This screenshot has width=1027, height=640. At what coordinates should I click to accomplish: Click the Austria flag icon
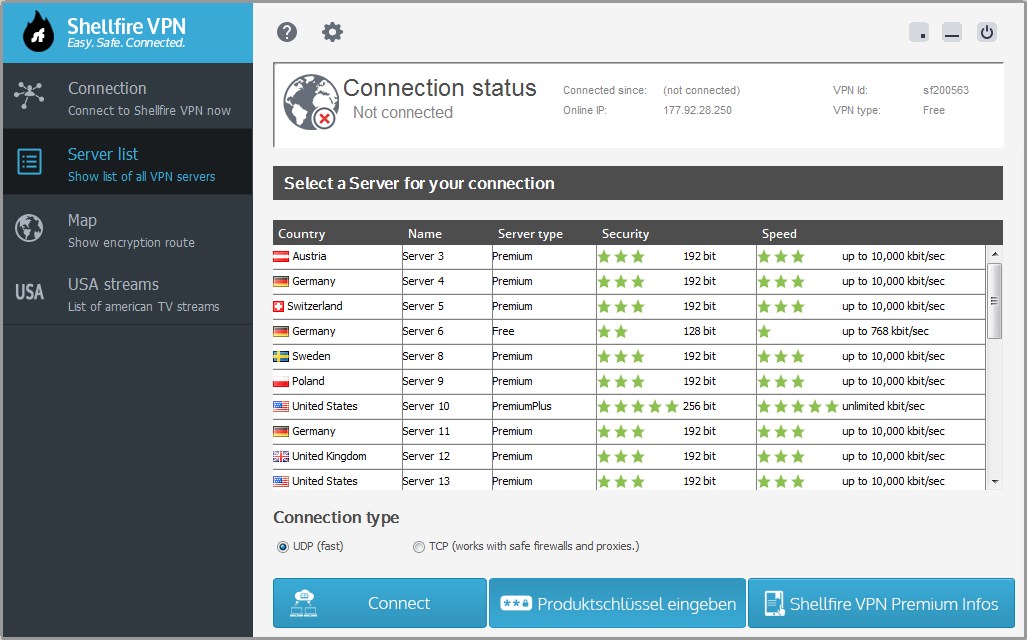point(281,257)
